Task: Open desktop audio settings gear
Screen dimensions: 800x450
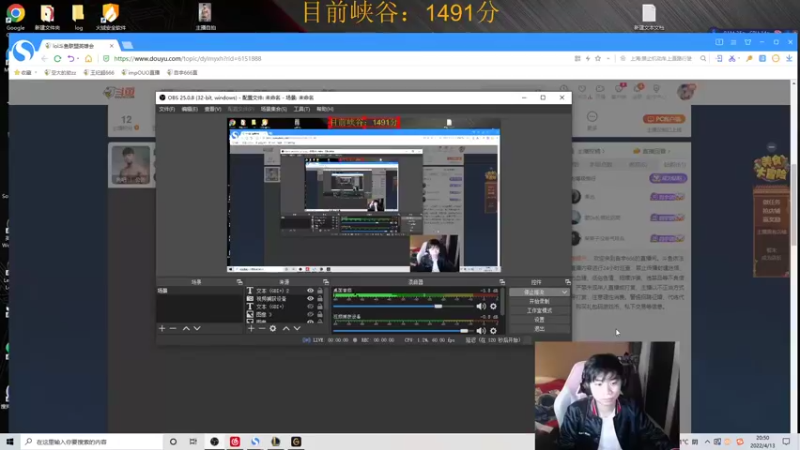Action: (493, 306)
